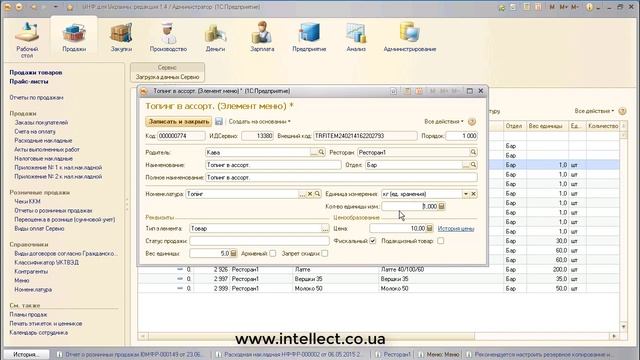
Task: Open calculator icon in Вес единицы field
Action: (233, 253)
